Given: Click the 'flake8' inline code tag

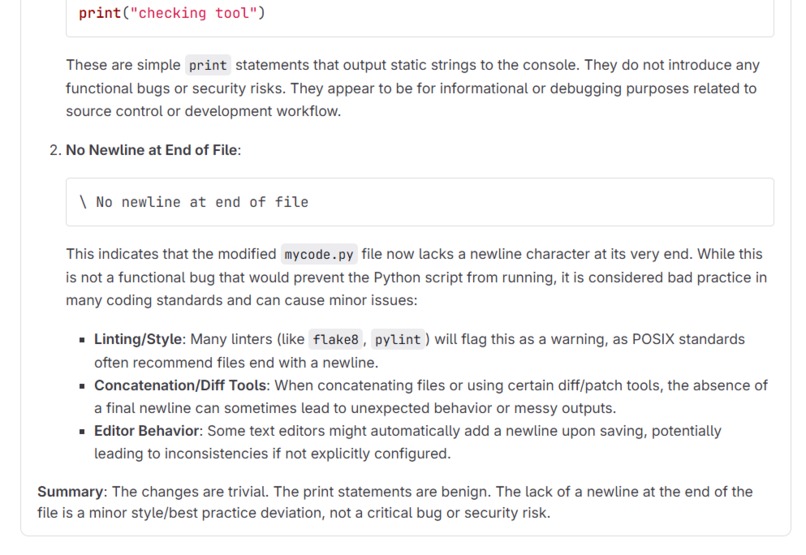Looking at the screenshot, I should click(x=335, y=340).
